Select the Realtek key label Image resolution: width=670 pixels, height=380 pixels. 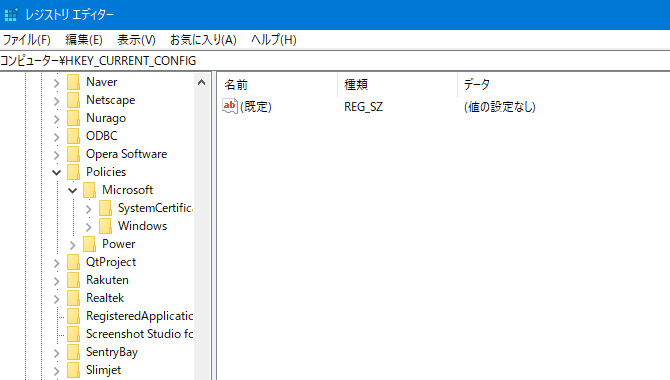[105, 298]
